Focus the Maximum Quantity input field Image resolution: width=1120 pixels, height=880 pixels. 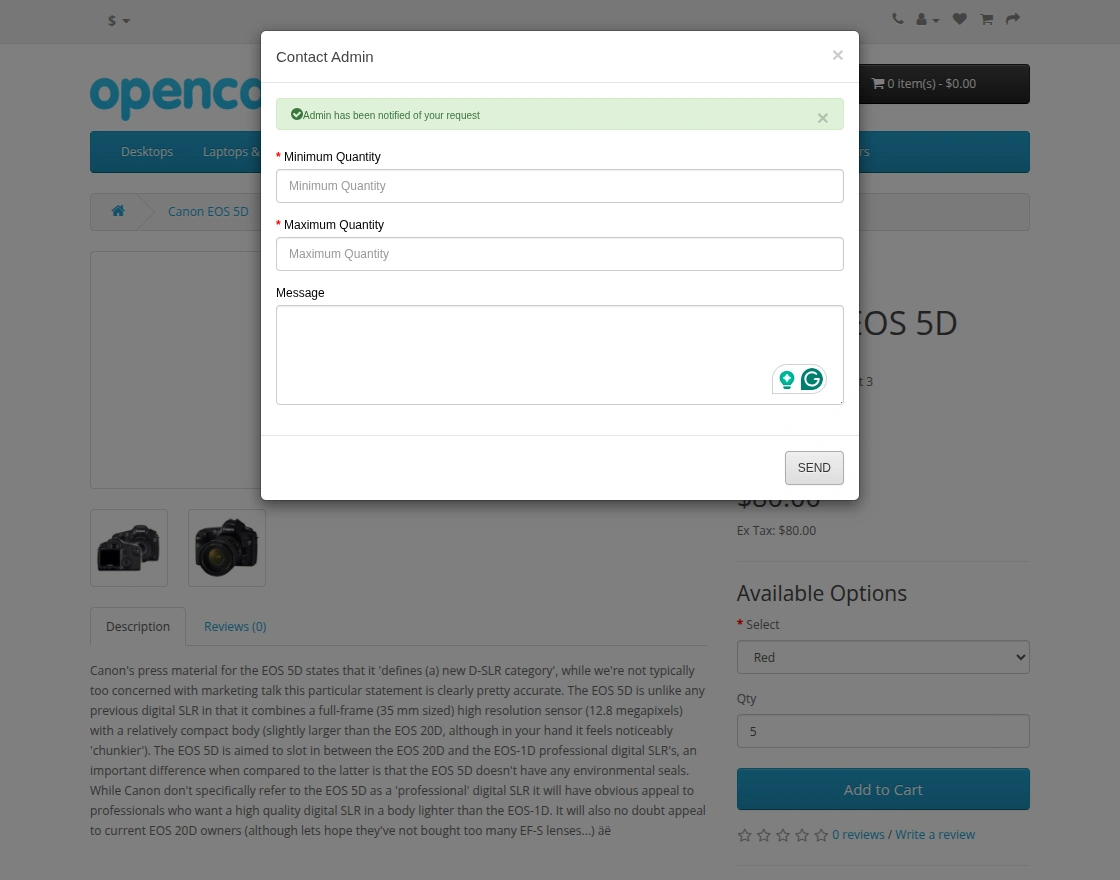559,254
